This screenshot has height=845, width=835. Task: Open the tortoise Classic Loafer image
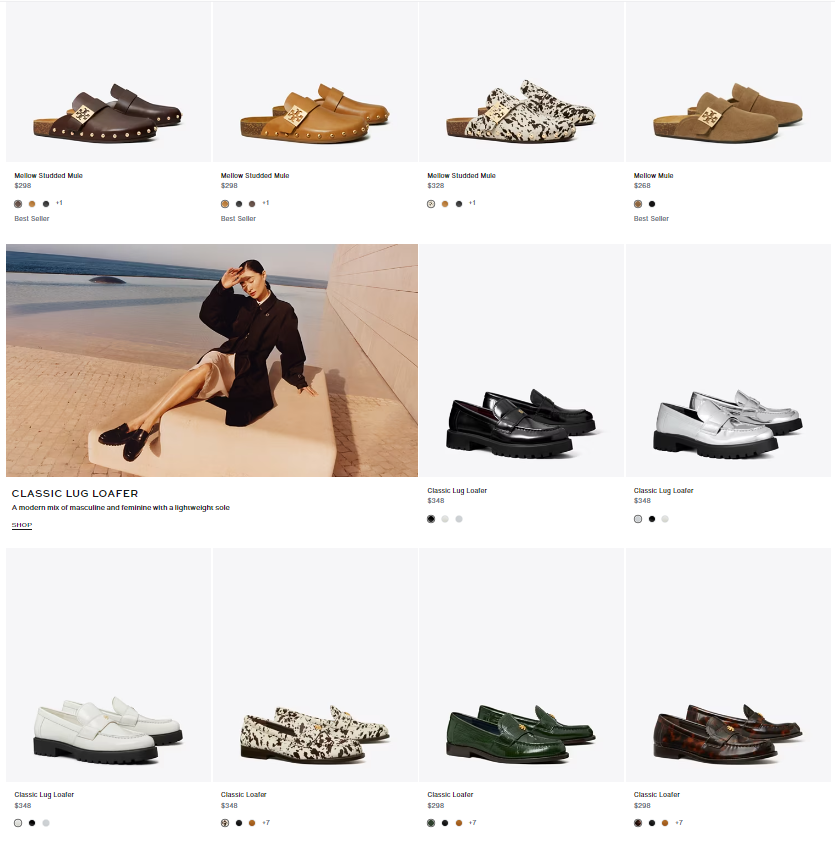point(728,665)
